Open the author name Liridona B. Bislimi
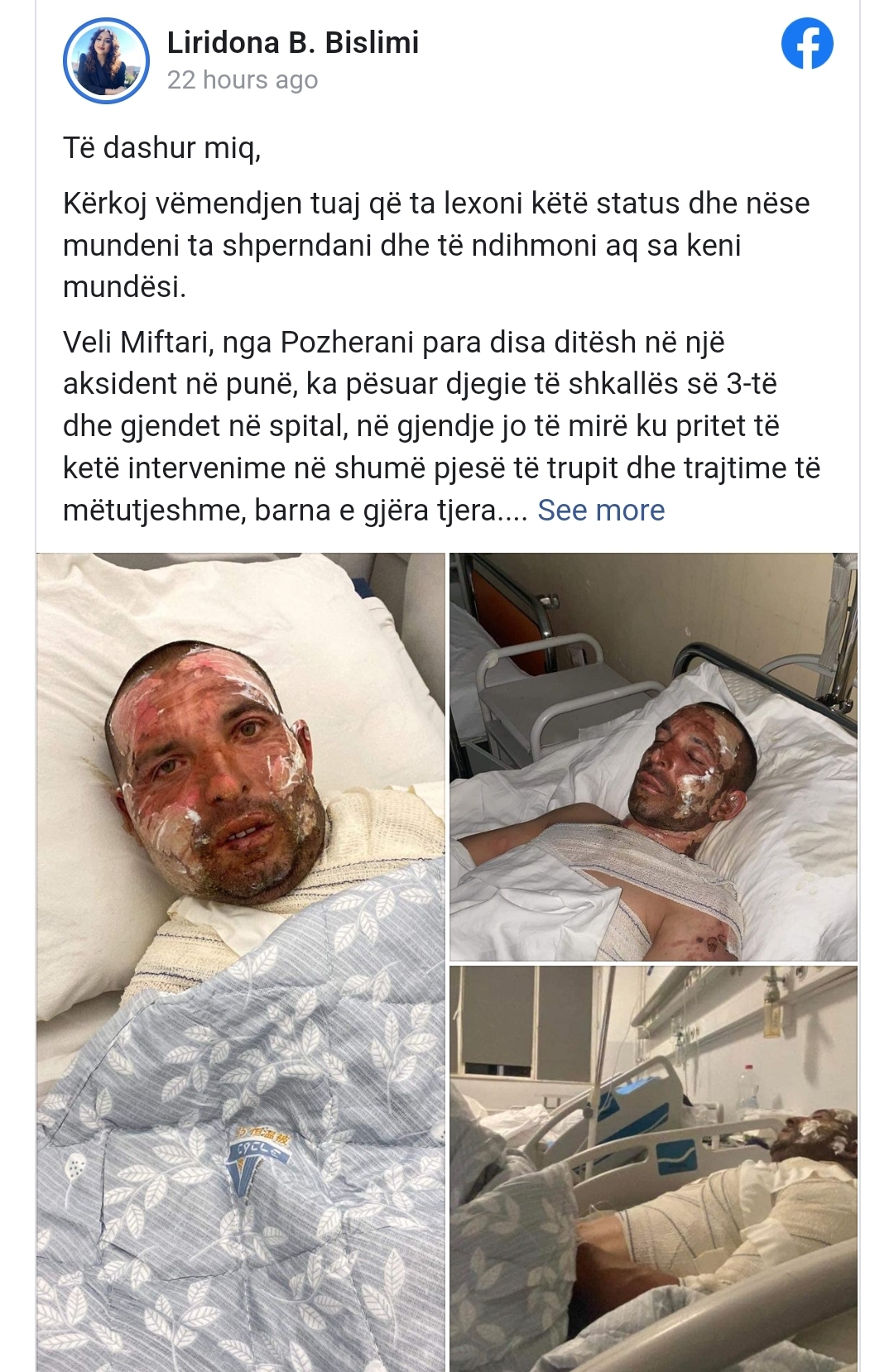This screenshot has width=894, height=1372. point(293,43)
